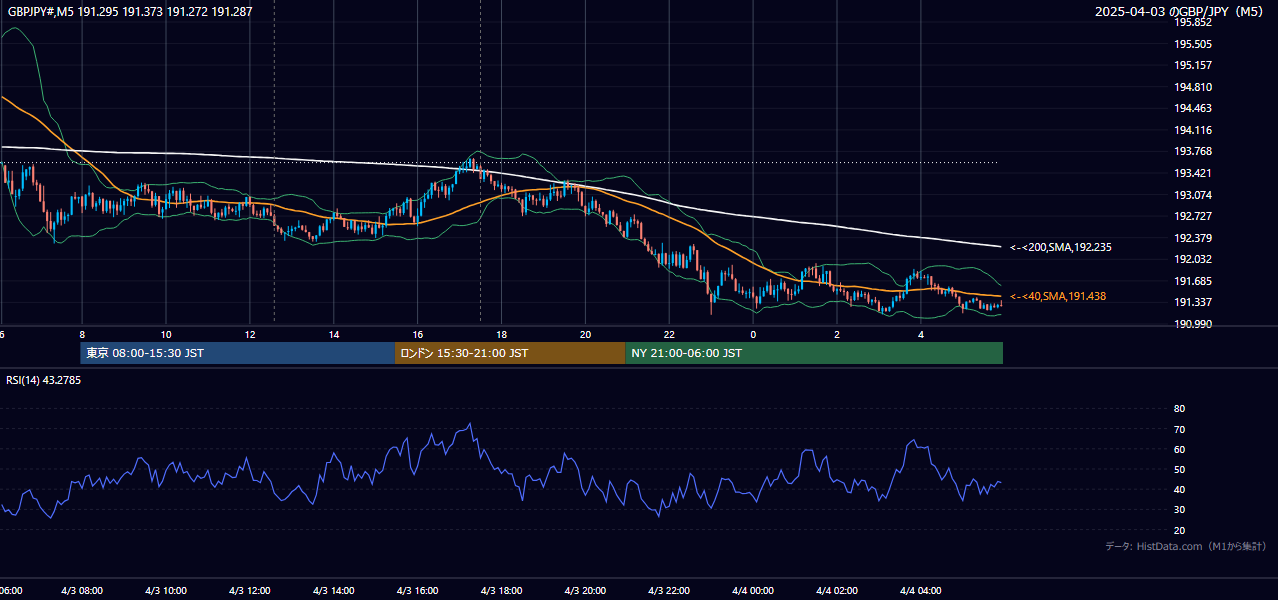Click hour tick 22 under the price chart
This screenshot has width=1278, height=600.
tap(669, 334)
